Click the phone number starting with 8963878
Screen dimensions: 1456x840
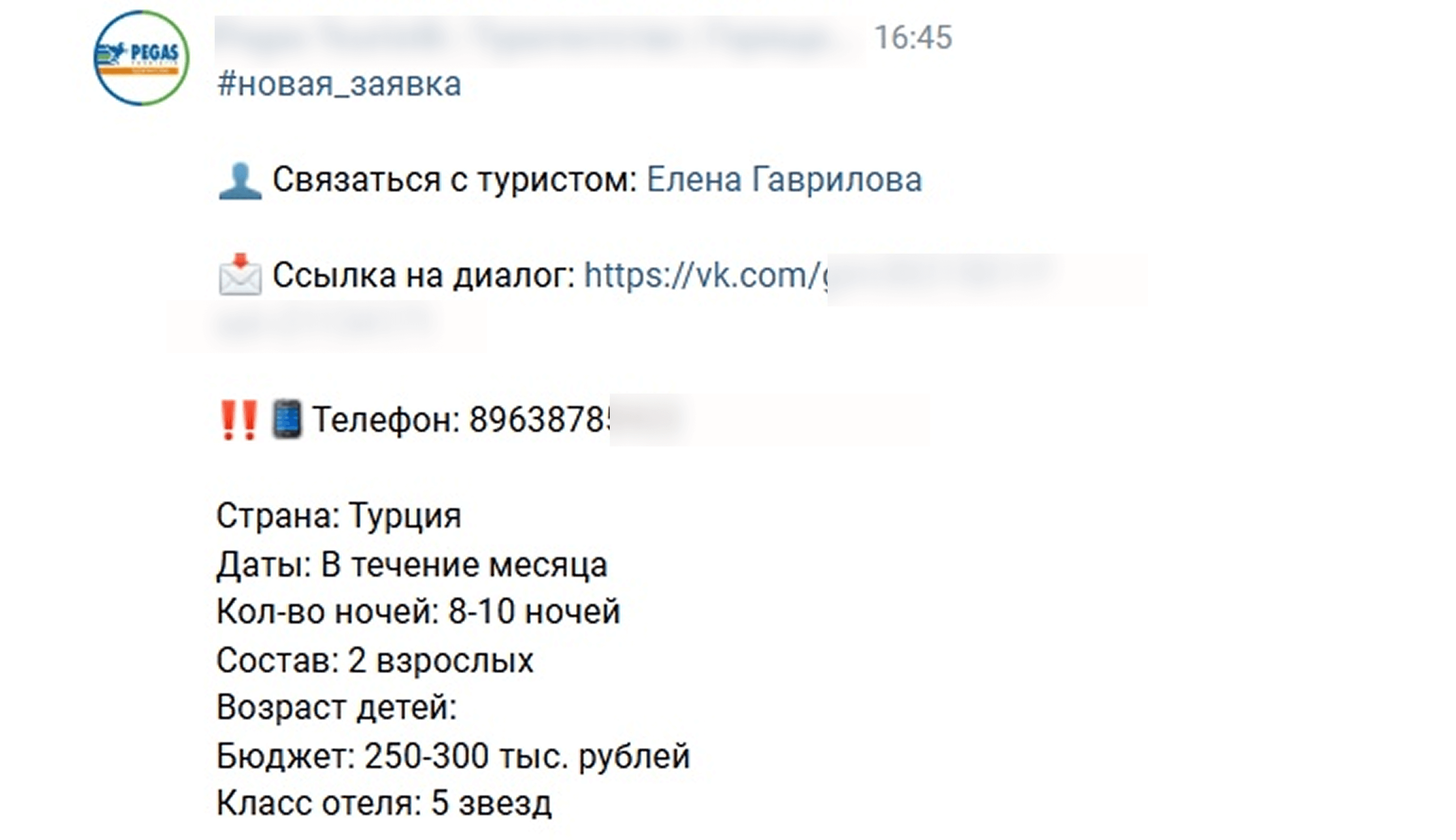pos(539,419)
